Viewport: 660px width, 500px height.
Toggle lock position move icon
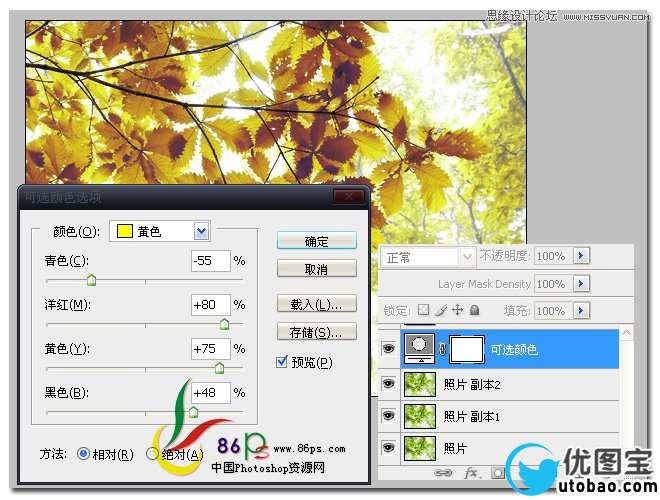tap(458, 310)
